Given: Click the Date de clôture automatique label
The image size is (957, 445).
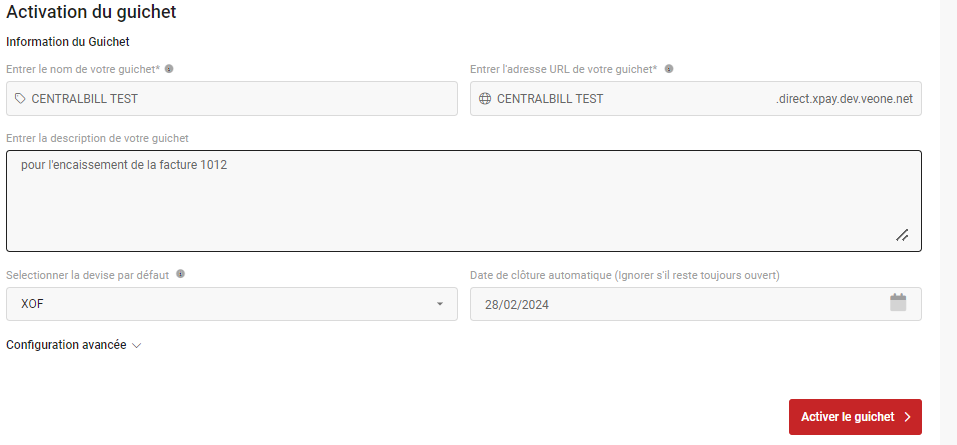Looking at the screenshot, I should coord(625,275).
